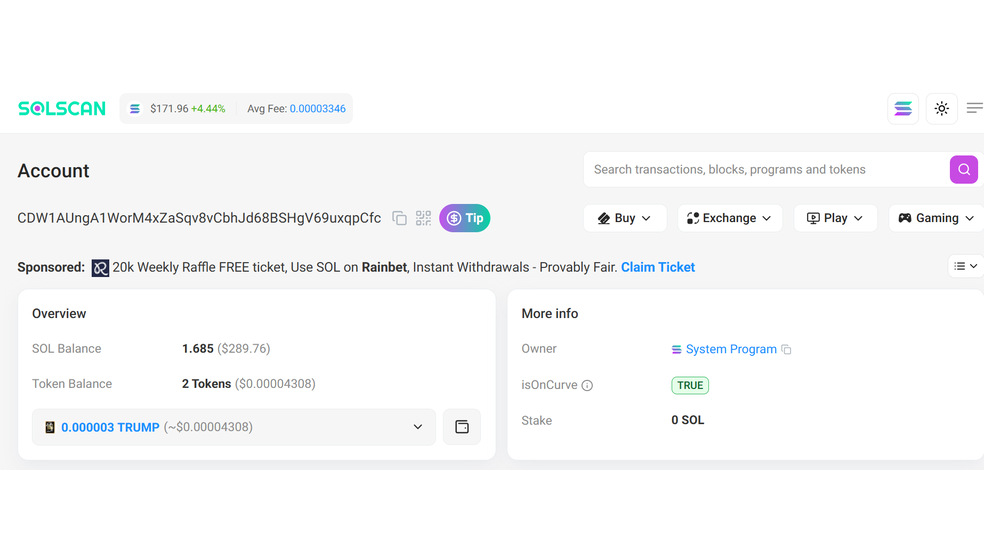Click the Overview panel heading
984x554 pixels.
(59, 314)
